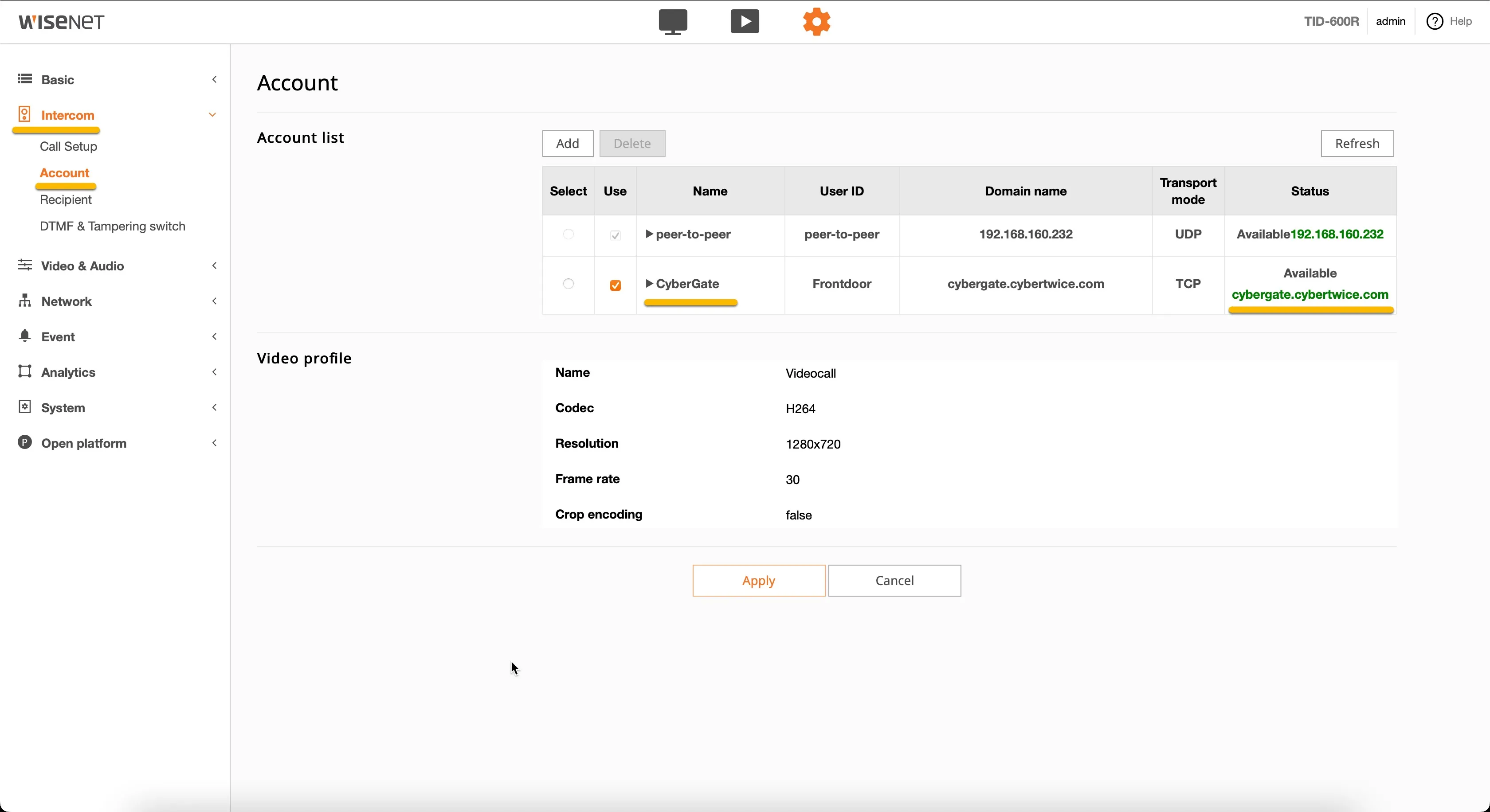1490x812 pixels.
Task: Click the Add account button
Action: (568, 143)
